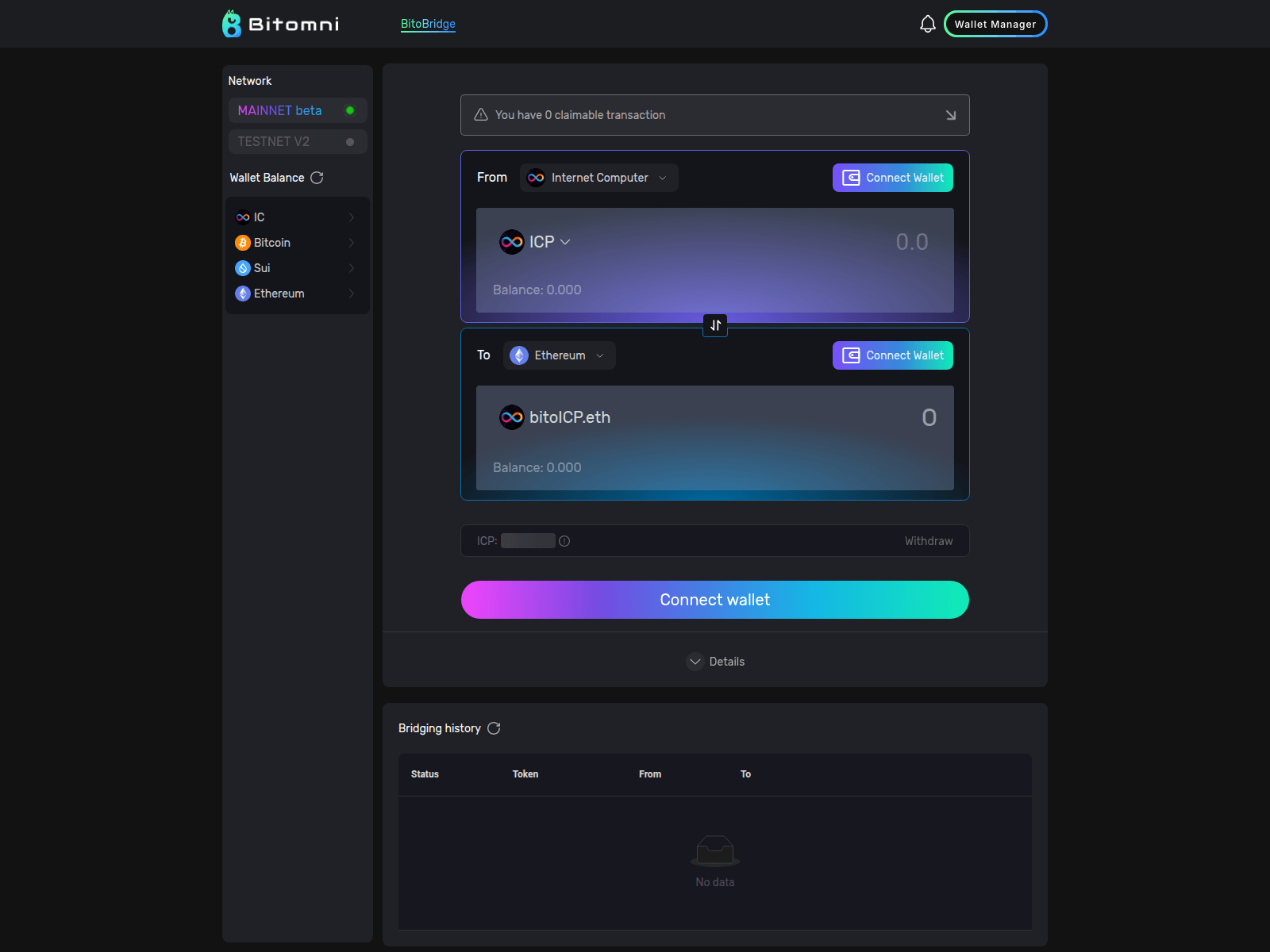Screen dimensions: 1270x952
Task: Click the Token column header
Action: point(525,774)
